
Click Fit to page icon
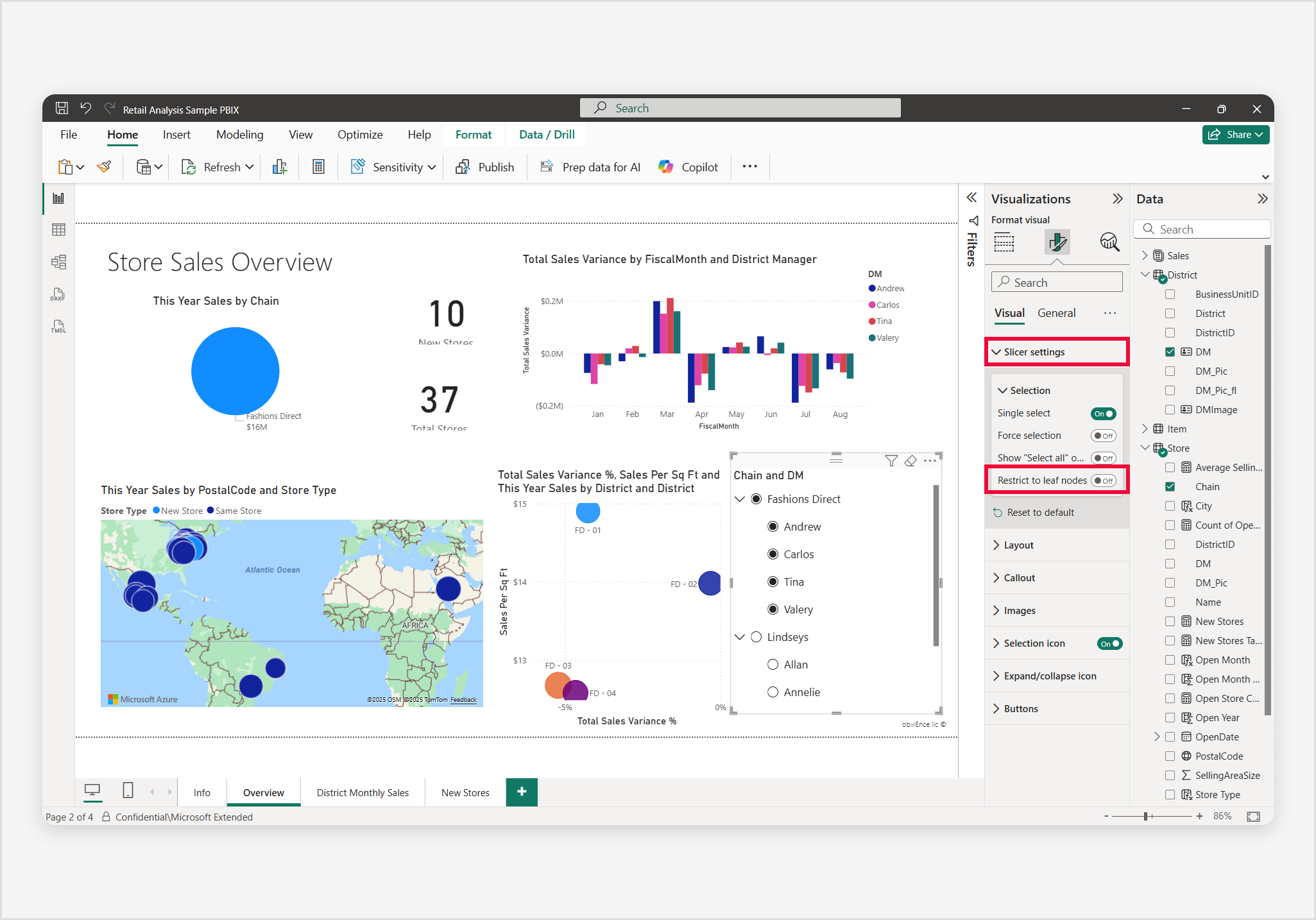[x=1253, y=817]
